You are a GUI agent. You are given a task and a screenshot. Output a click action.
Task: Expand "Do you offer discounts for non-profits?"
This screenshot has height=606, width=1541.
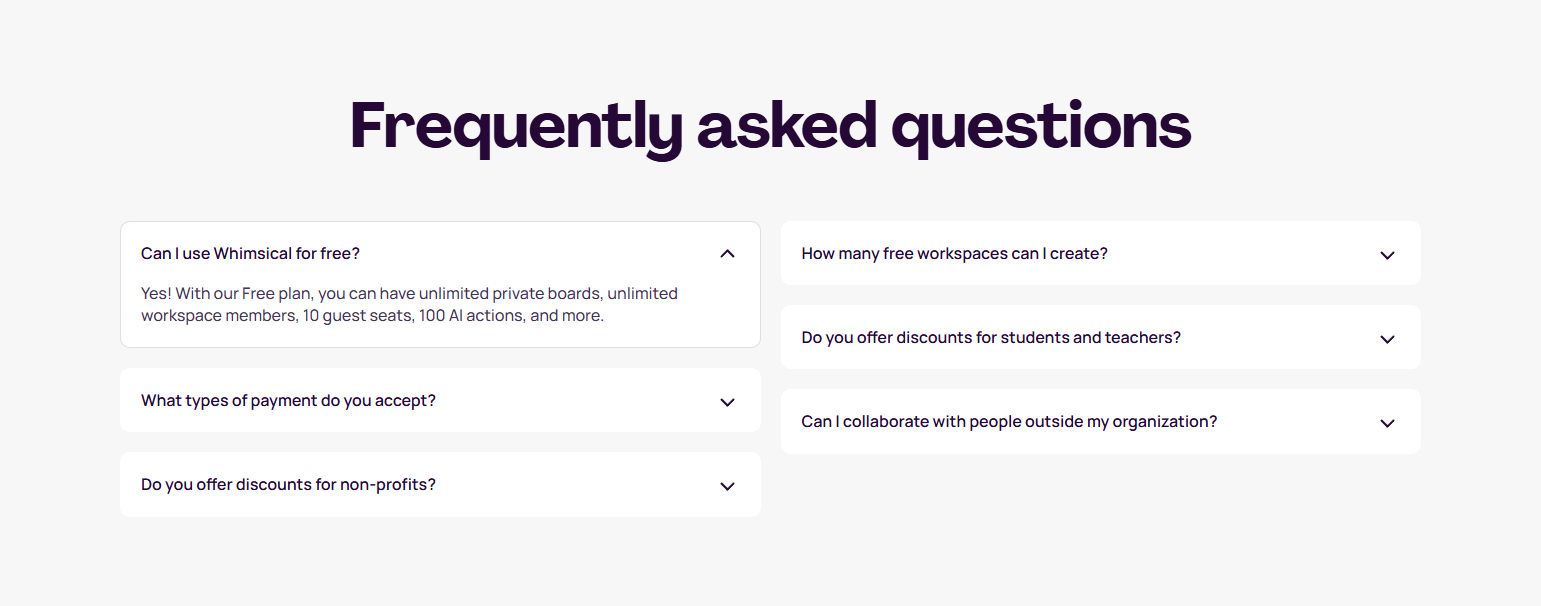440,484
